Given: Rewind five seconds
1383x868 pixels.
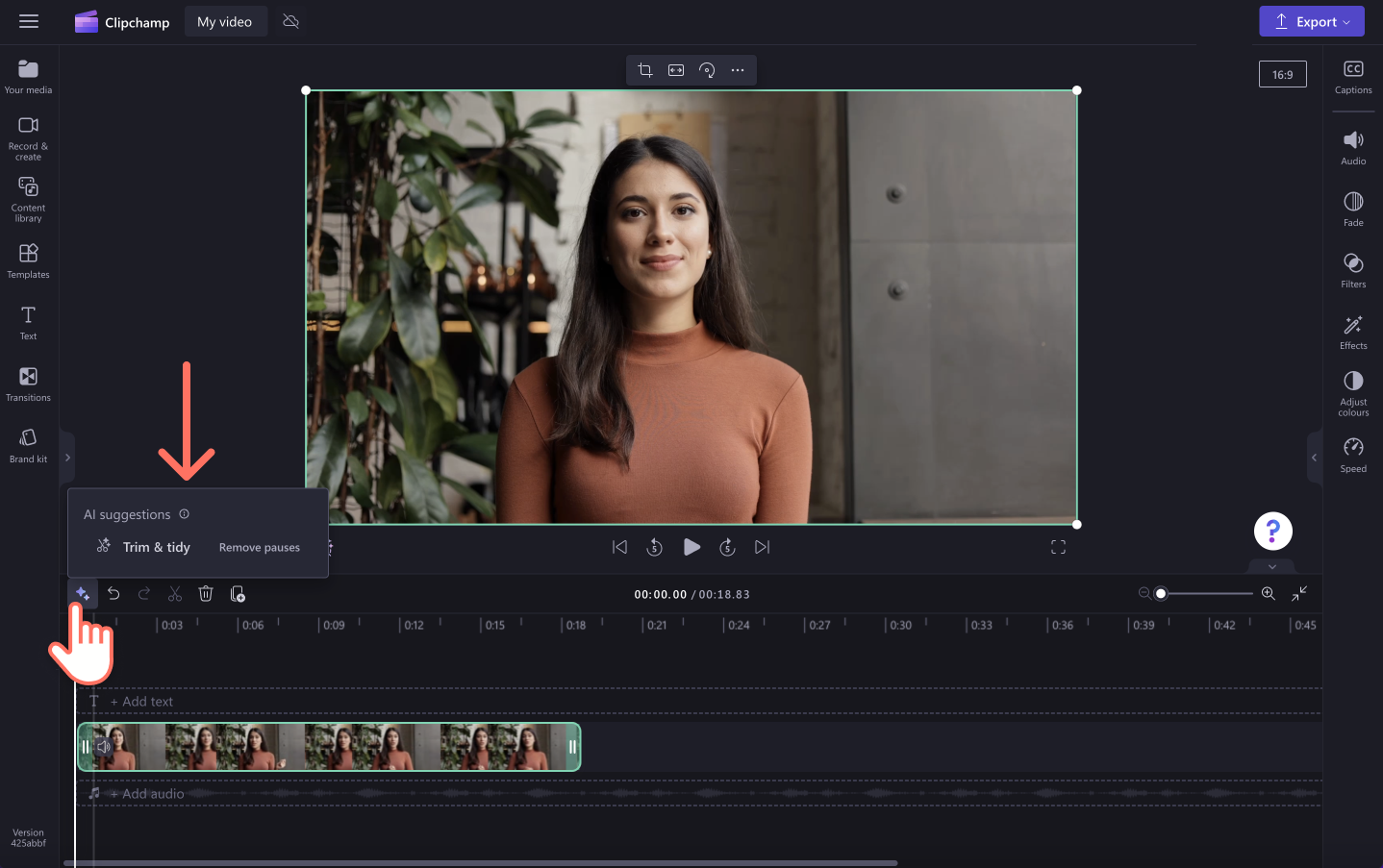Looking at the screenshot, I should pos(654,547).
